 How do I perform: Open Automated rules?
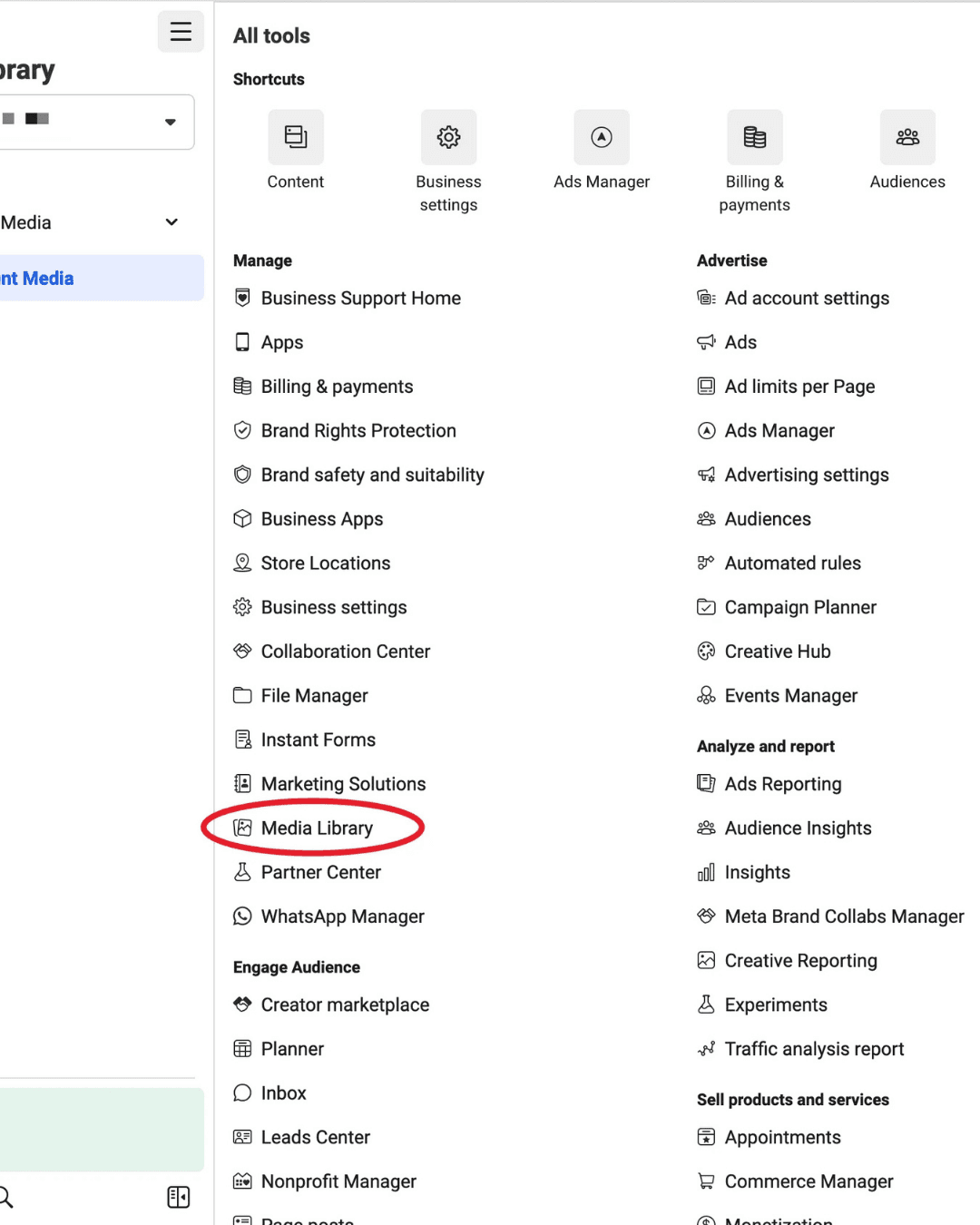point(792,563)
